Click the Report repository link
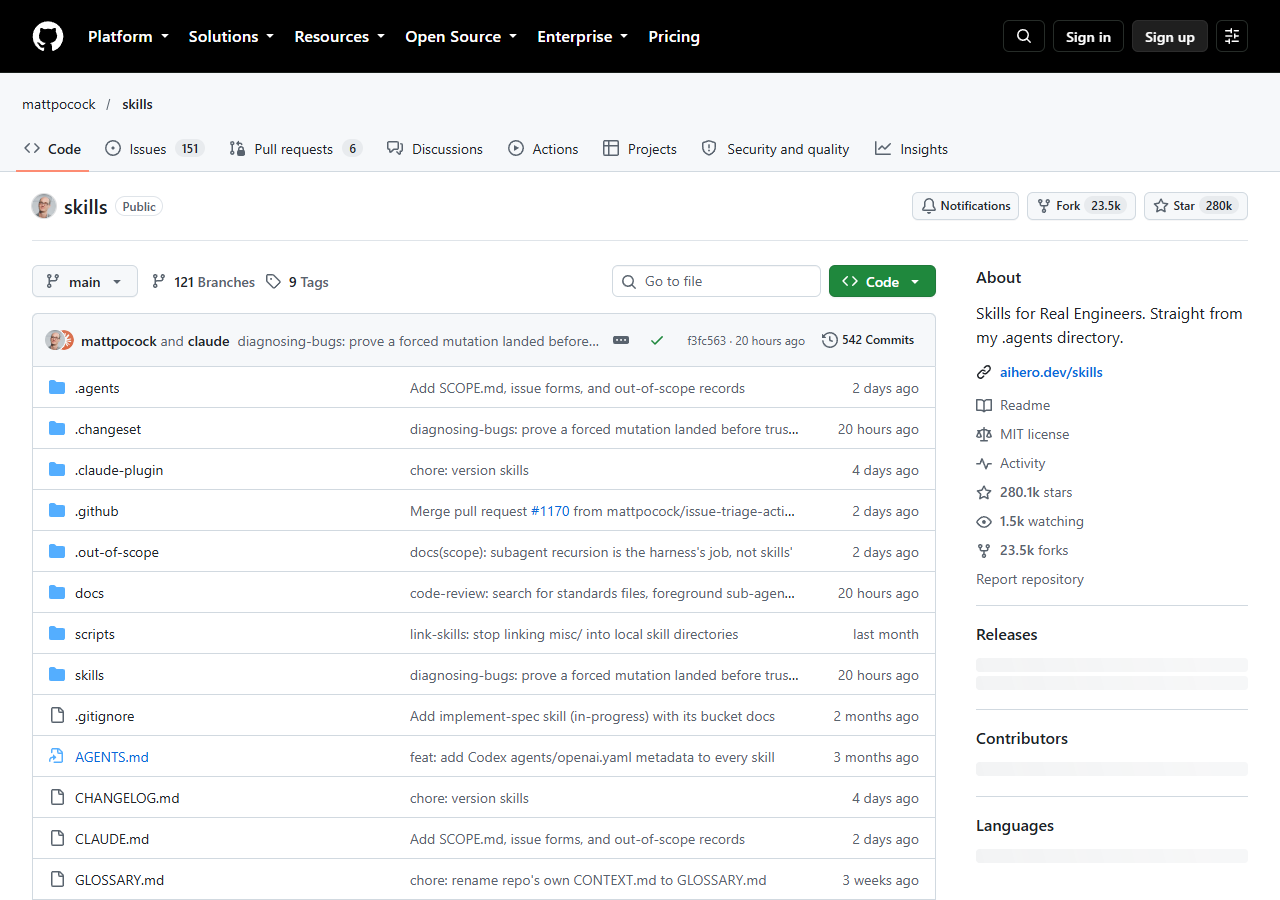The image size is (1280, 900). [1030, 579]
